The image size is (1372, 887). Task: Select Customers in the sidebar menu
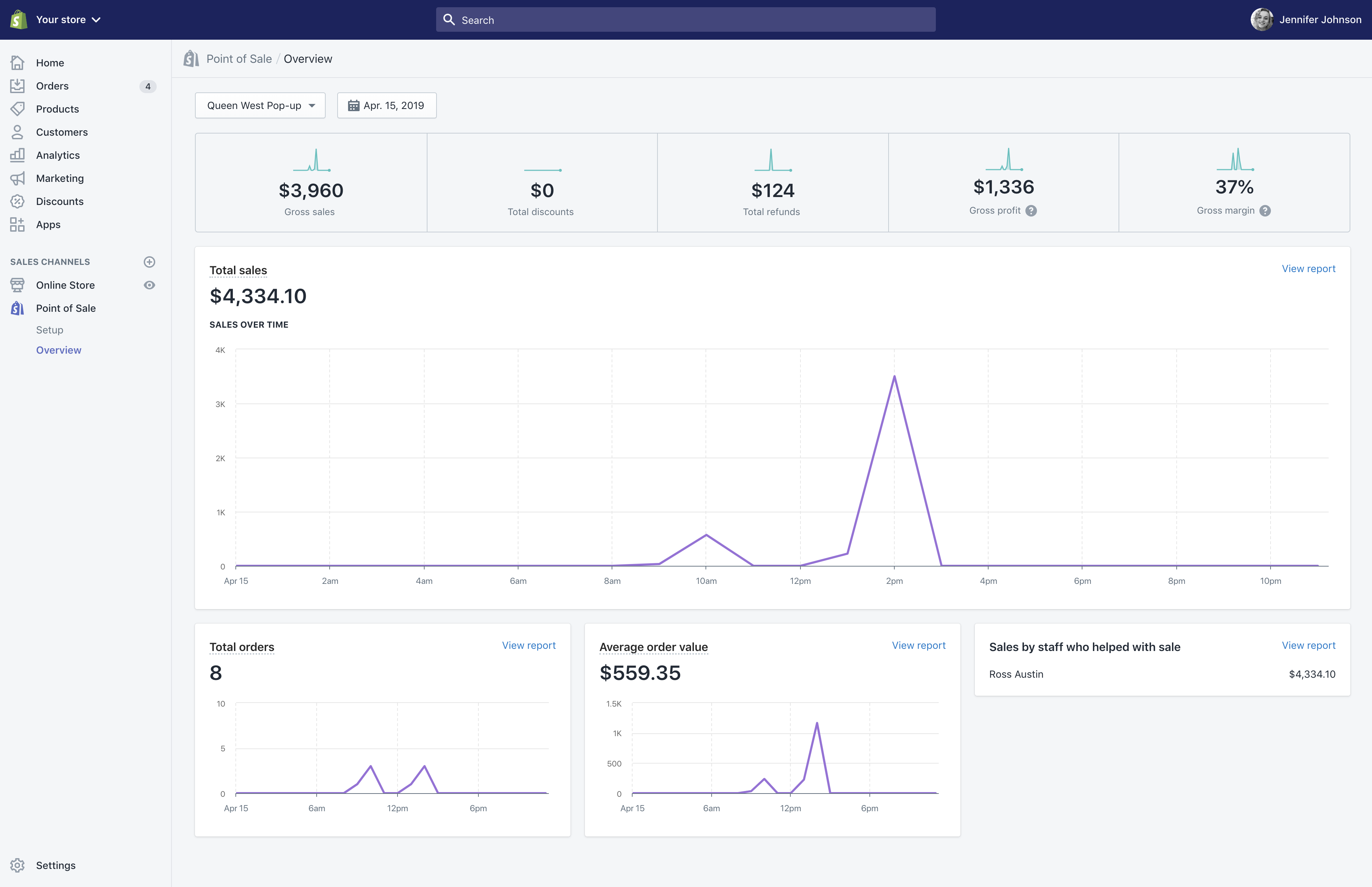[x=62, y=132]
